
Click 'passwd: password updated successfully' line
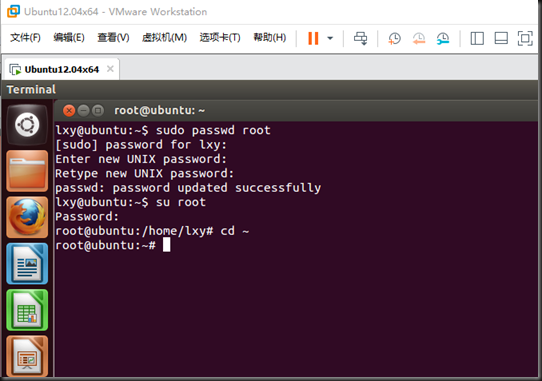pyautogui.click(x=188, y=188)
